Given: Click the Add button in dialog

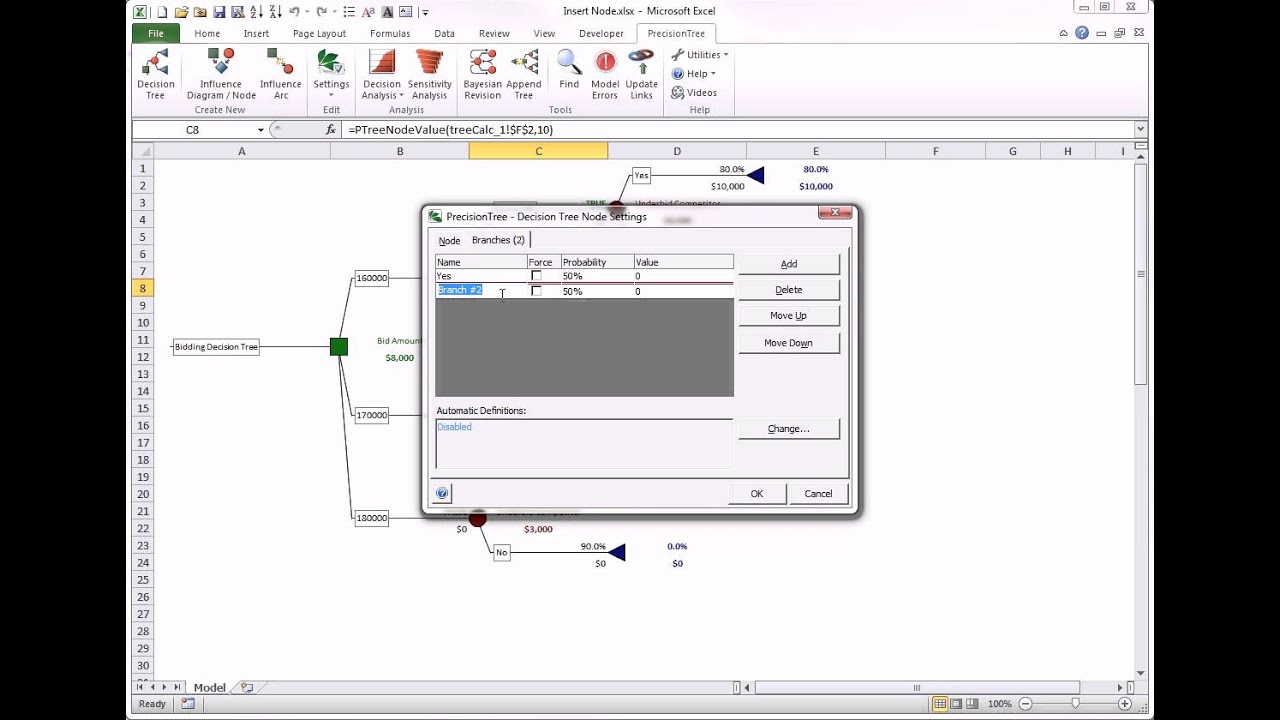Looking at the screenshot, I should pyautogui.click(x=789, y=264).
